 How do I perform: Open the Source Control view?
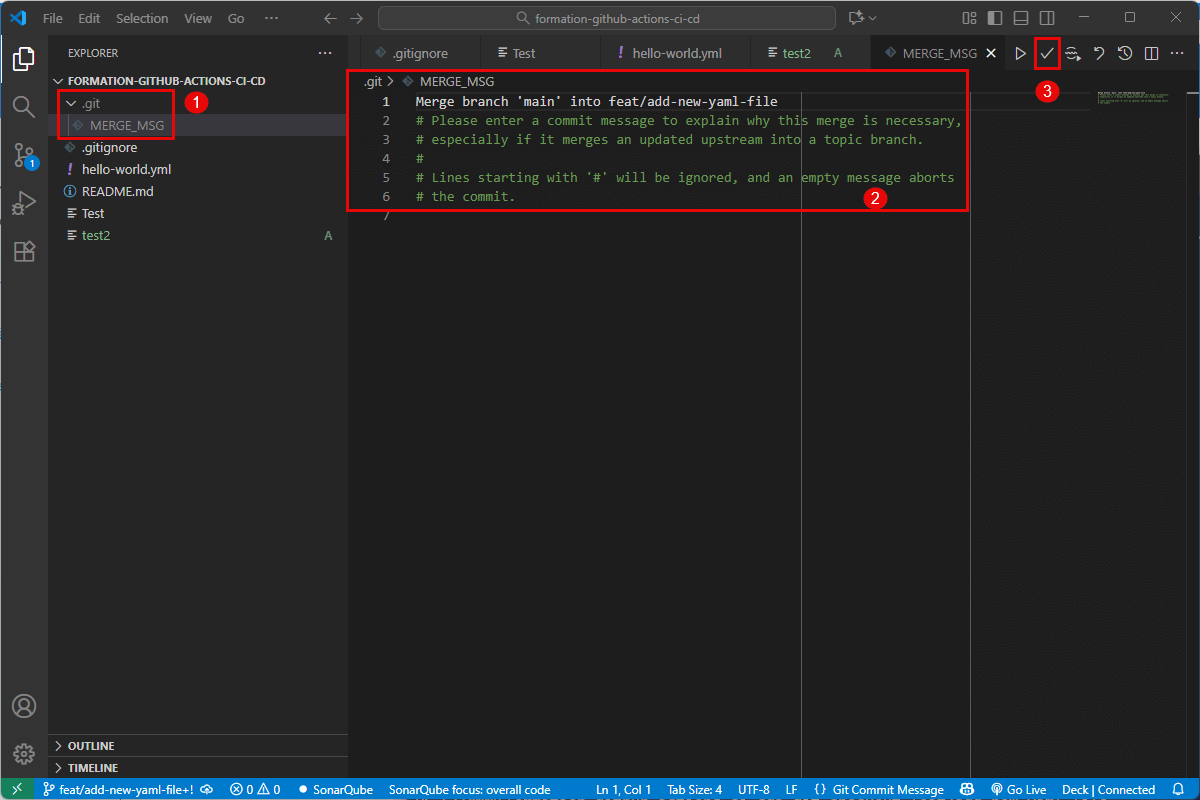24,155
